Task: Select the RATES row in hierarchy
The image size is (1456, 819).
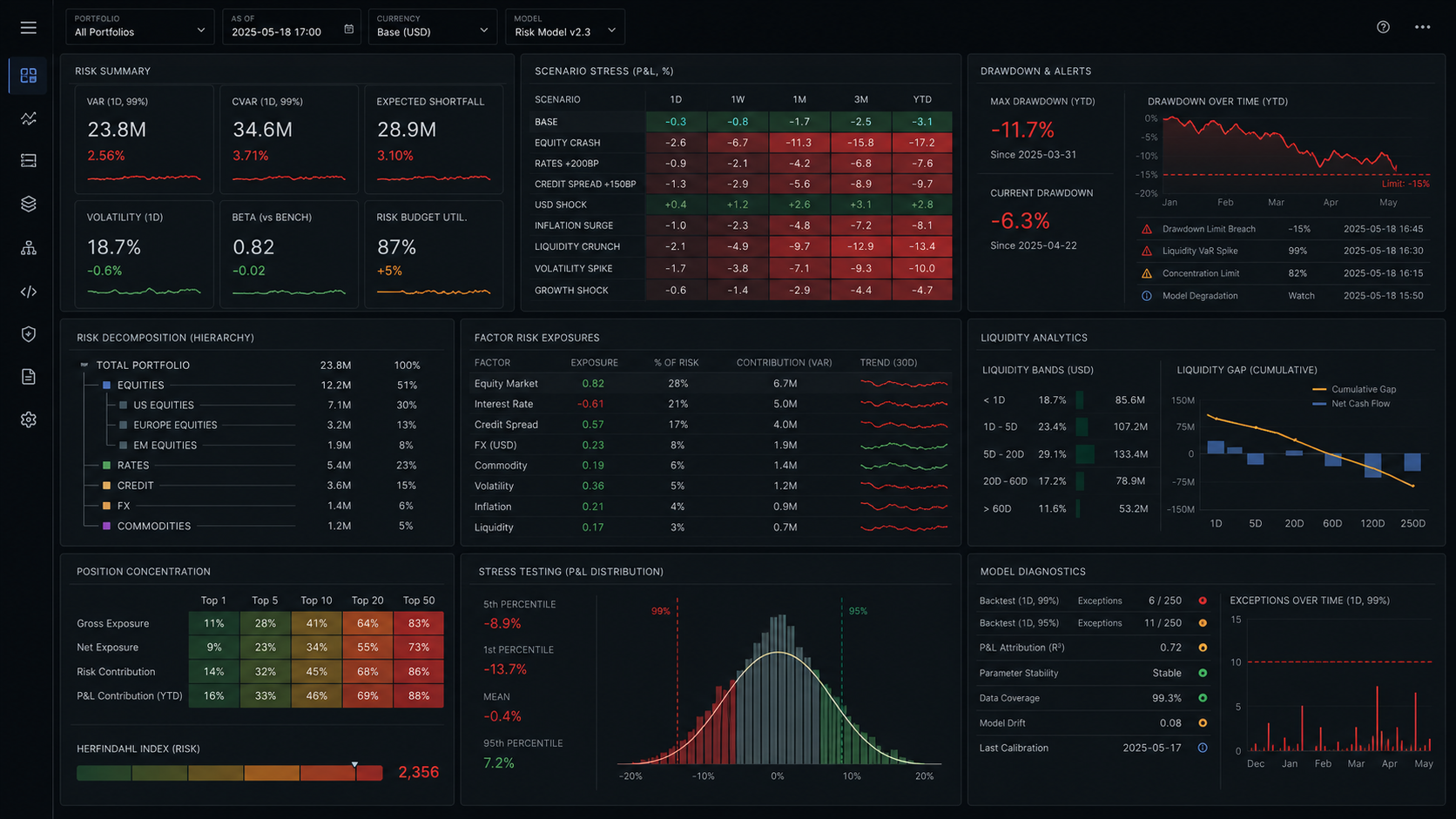Action: [x=260, y=466]
